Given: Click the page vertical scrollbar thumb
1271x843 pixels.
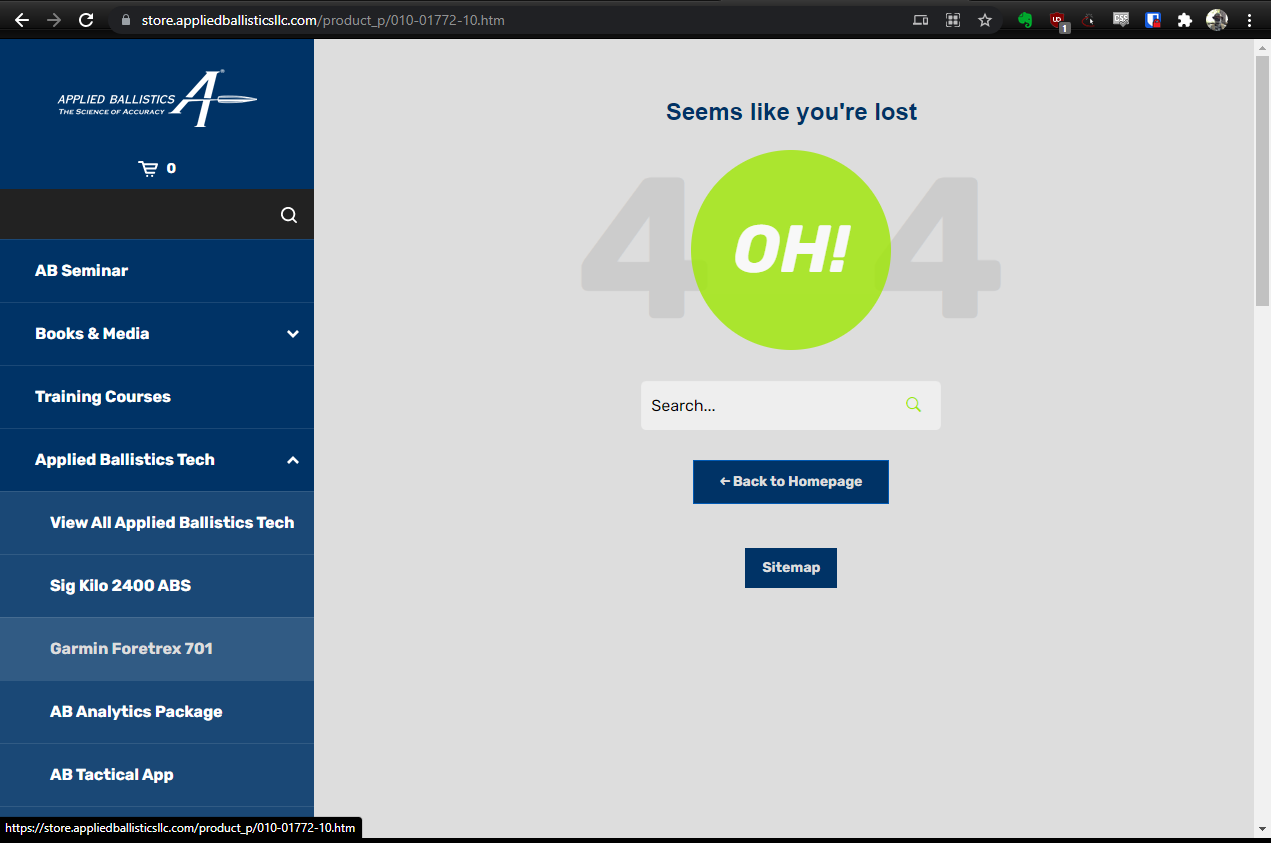Looking at the screenshot, I should [1263, 181].
